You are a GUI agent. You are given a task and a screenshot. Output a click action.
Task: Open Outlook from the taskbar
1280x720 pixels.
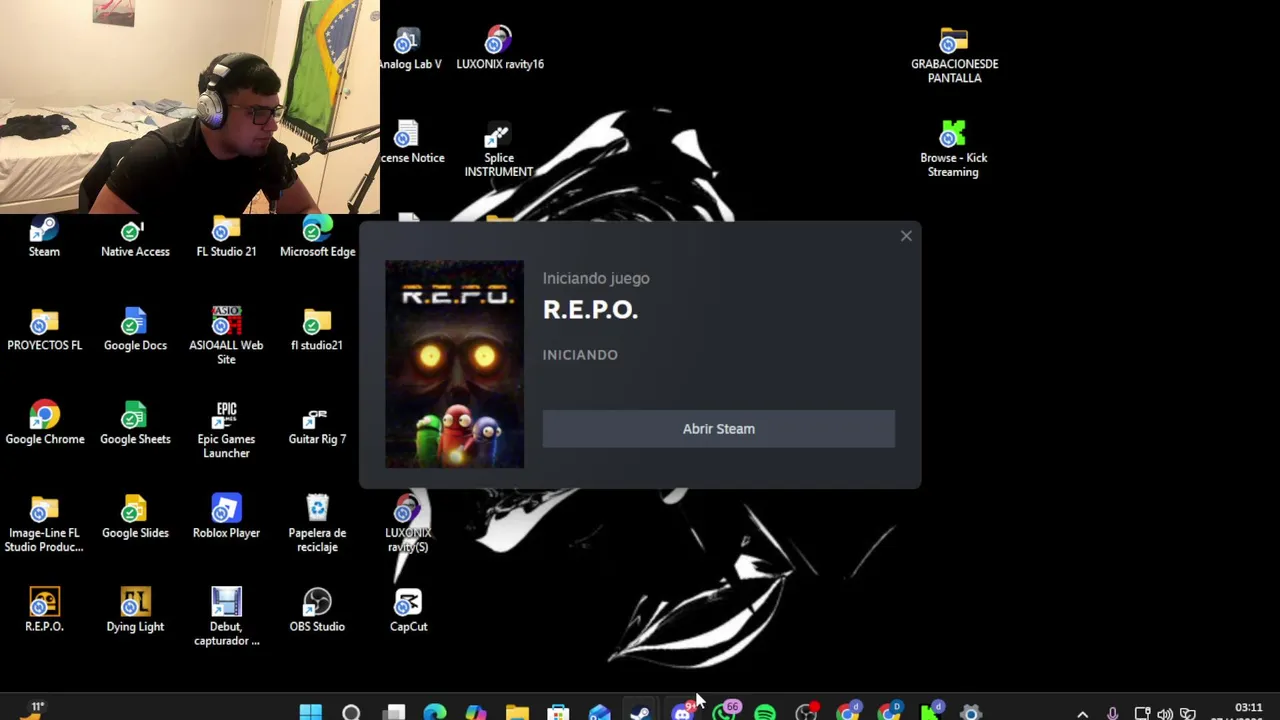(x=599, y=713)
